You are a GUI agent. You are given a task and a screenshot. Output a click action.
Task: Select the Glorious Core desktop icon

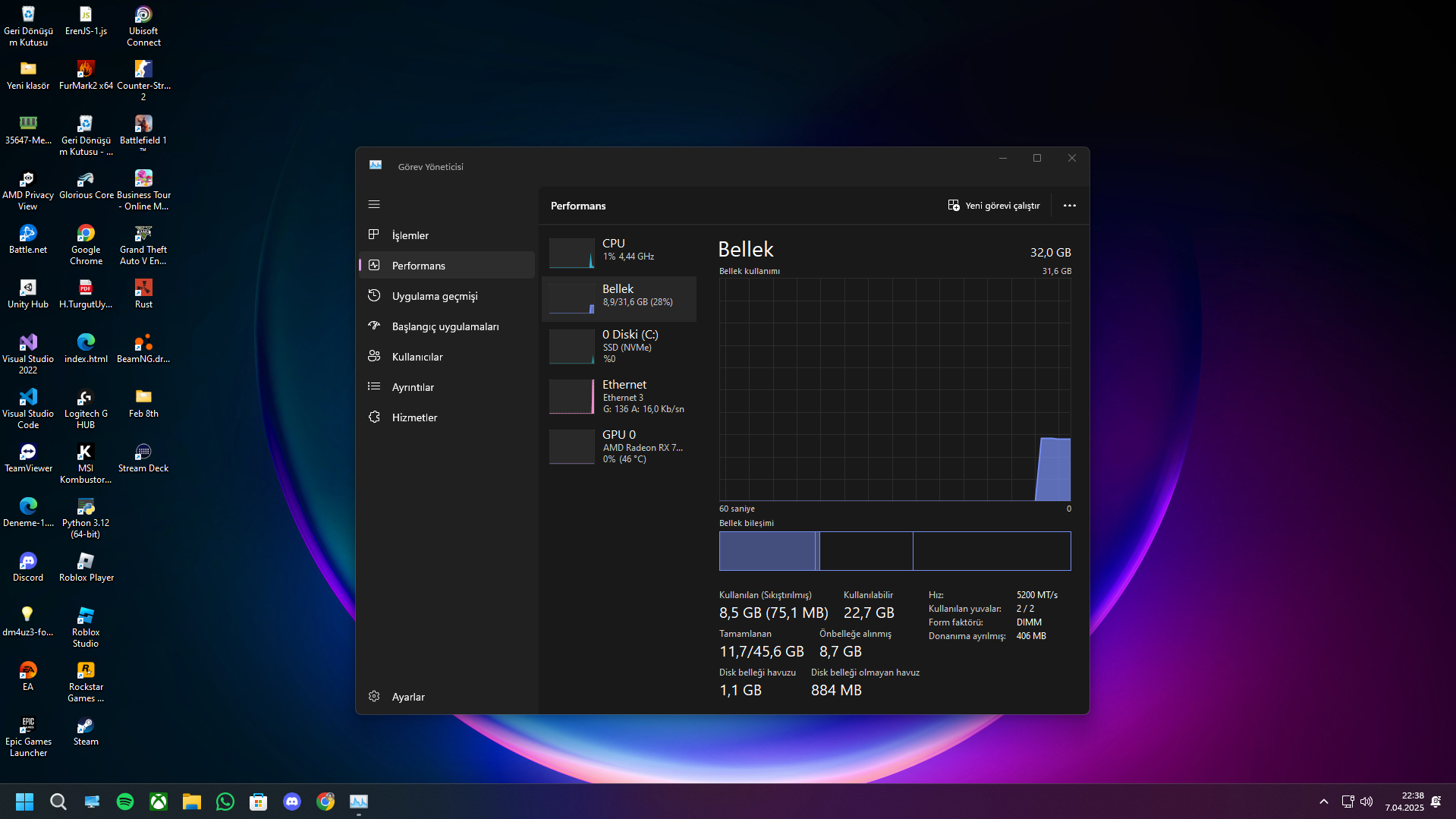tap(86, 184)
